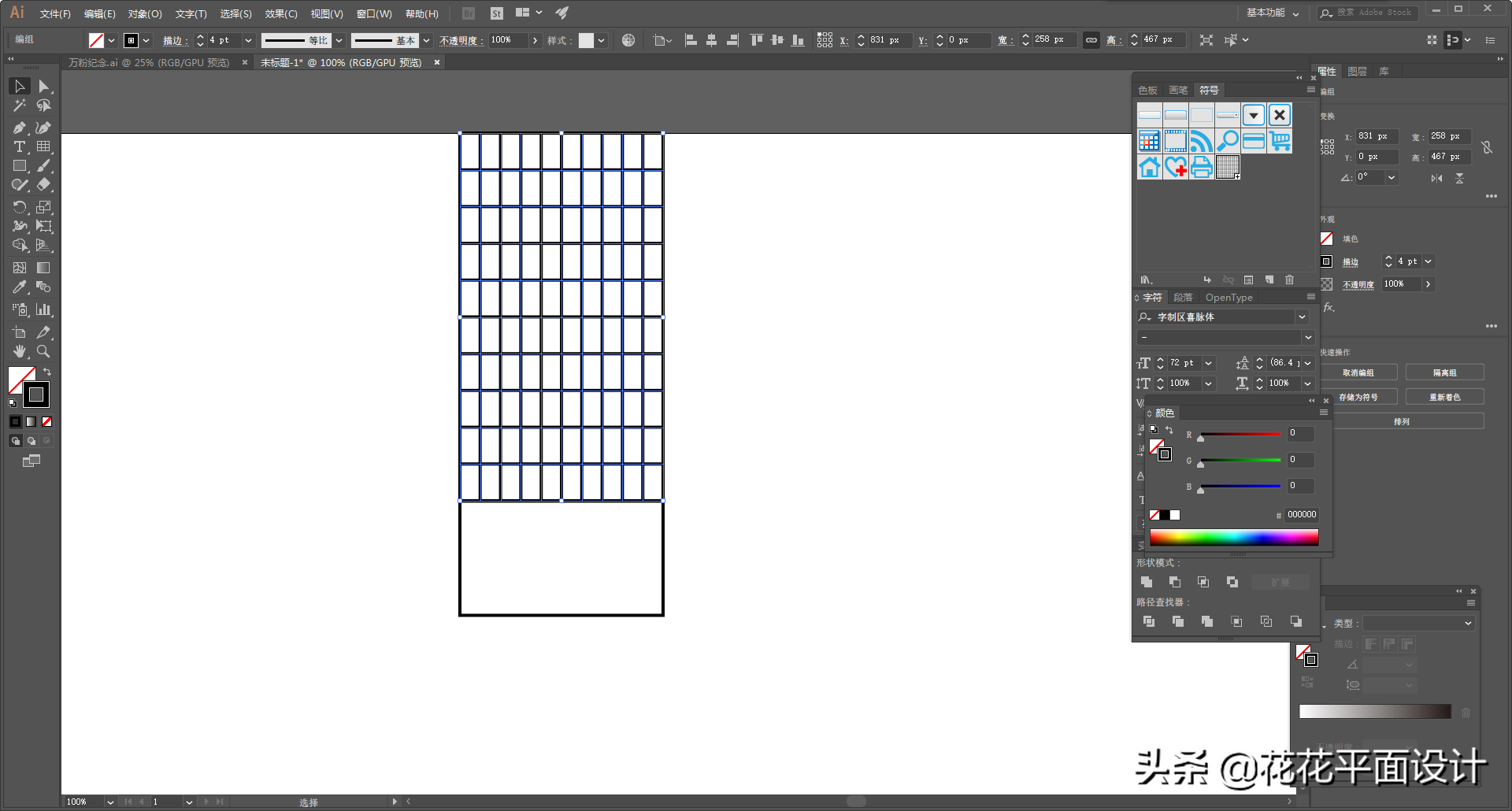Viewport: 1512px width, 811px height.
Task: Select the Selection (black arrow) tool
Action: point(20,87)
